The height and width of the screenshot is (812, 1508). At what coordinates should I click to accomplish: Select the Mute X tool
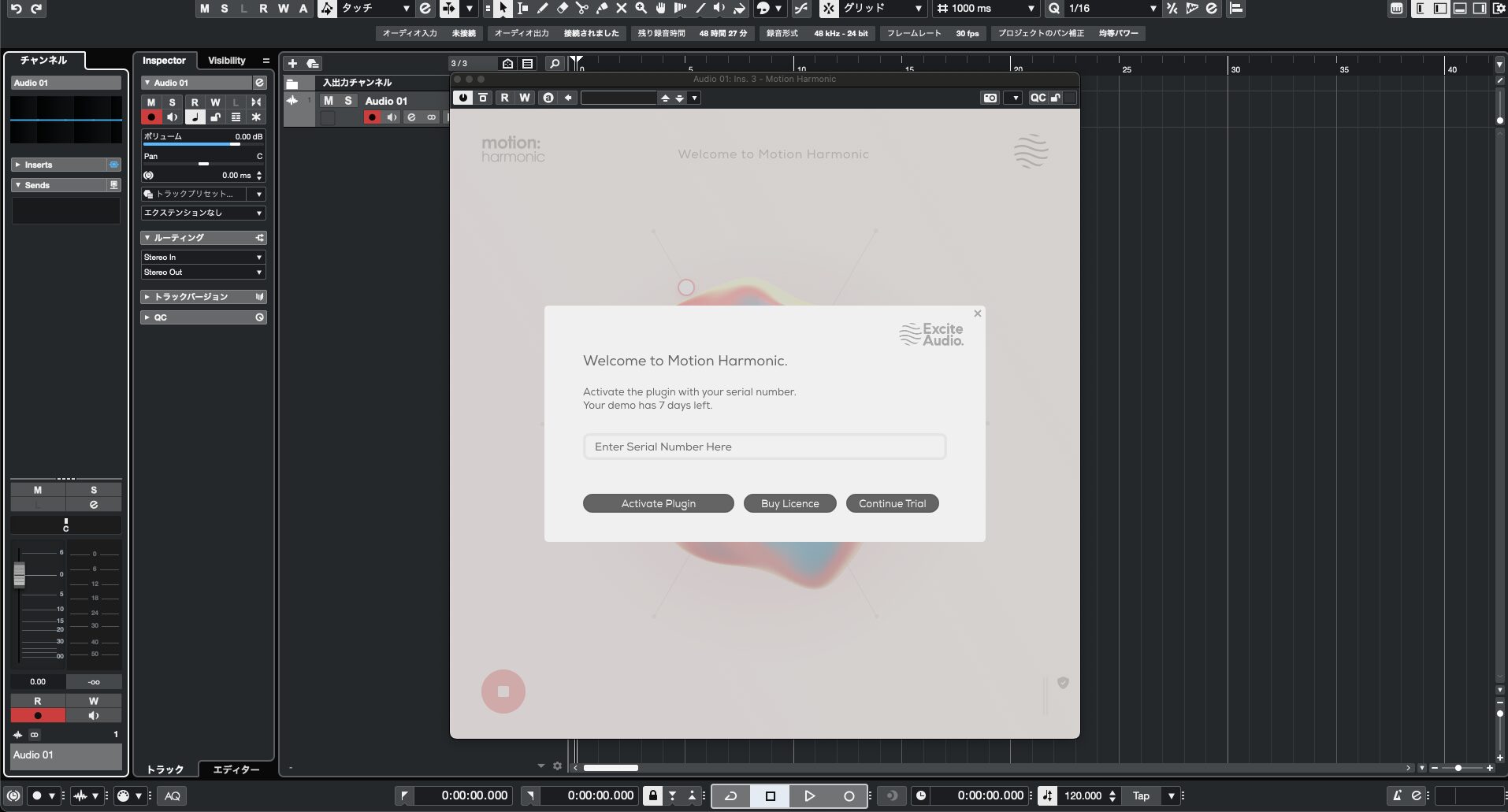pos(621,9)
